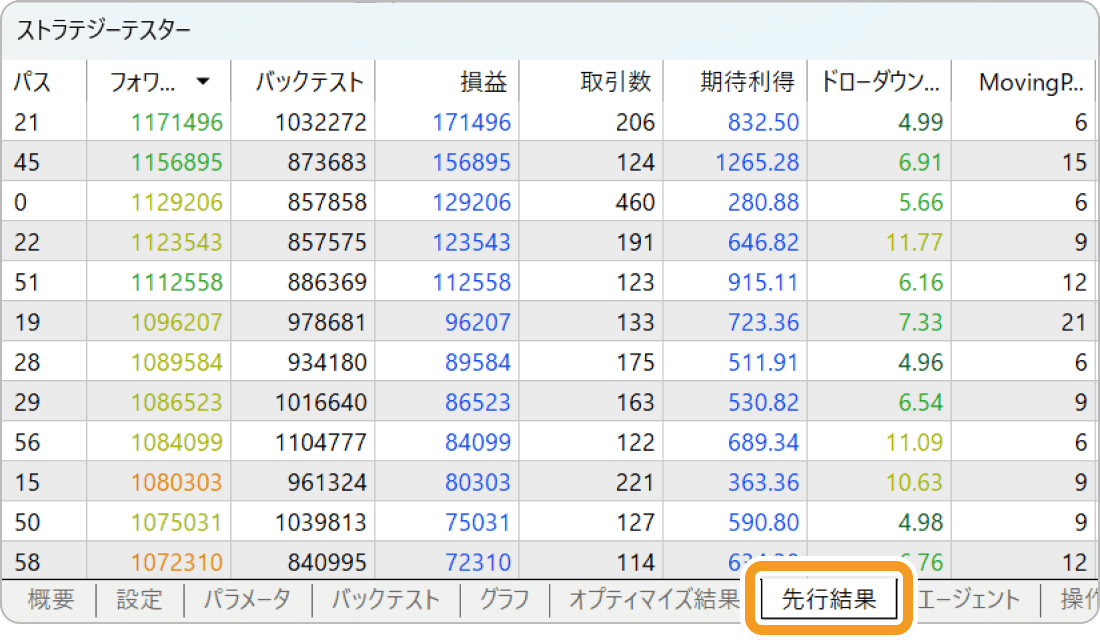Image resolution: width=1100 pixels, height=640 pixels.
Task: Switch to the 概要 tab
Action: 52,600
